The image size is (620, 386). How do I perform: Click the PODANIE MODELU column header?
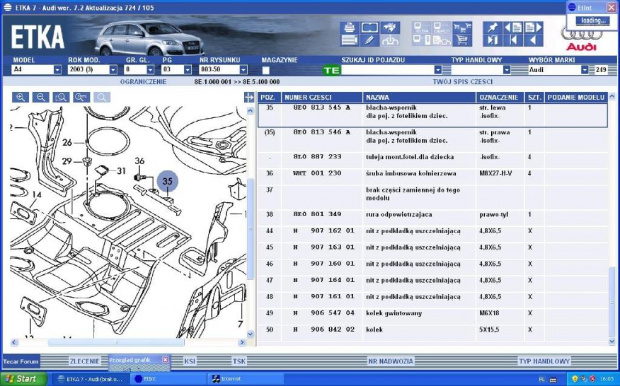tap(576, 97)
